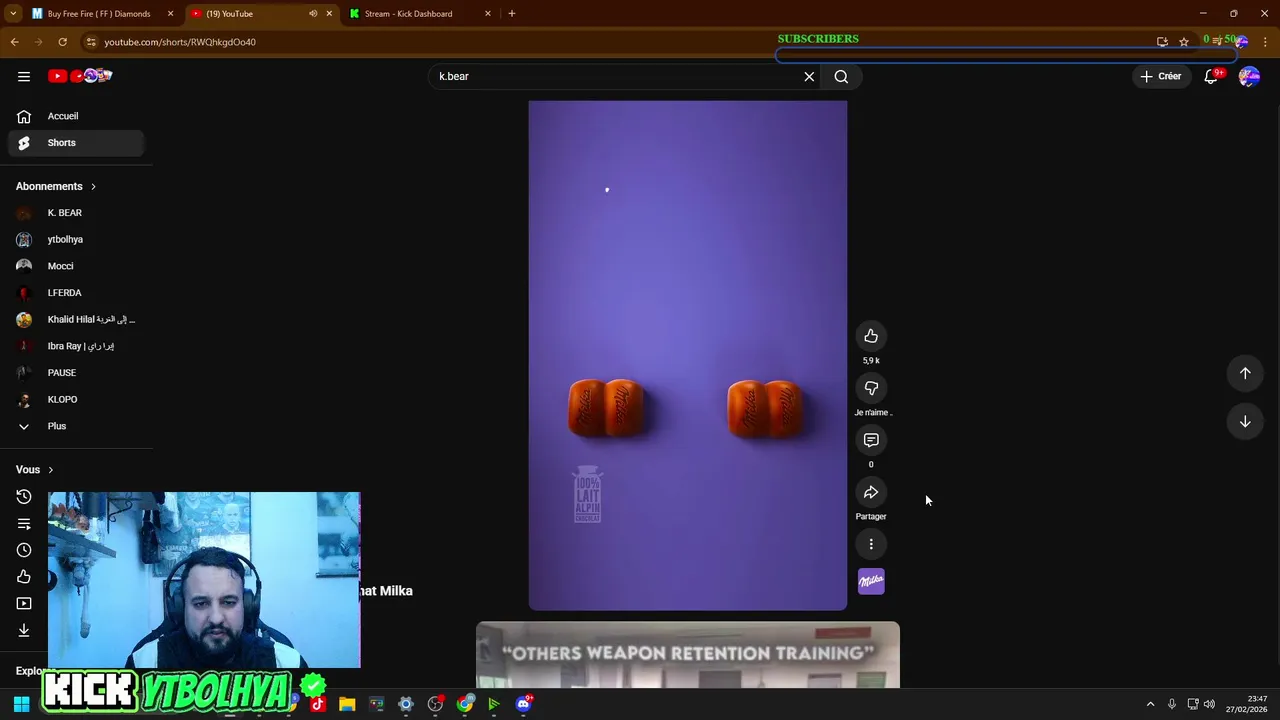The width and height of the screenshot is (1280, 720).
Task: Open Watch Later clock icon
Action: click(x=24, y=550)
